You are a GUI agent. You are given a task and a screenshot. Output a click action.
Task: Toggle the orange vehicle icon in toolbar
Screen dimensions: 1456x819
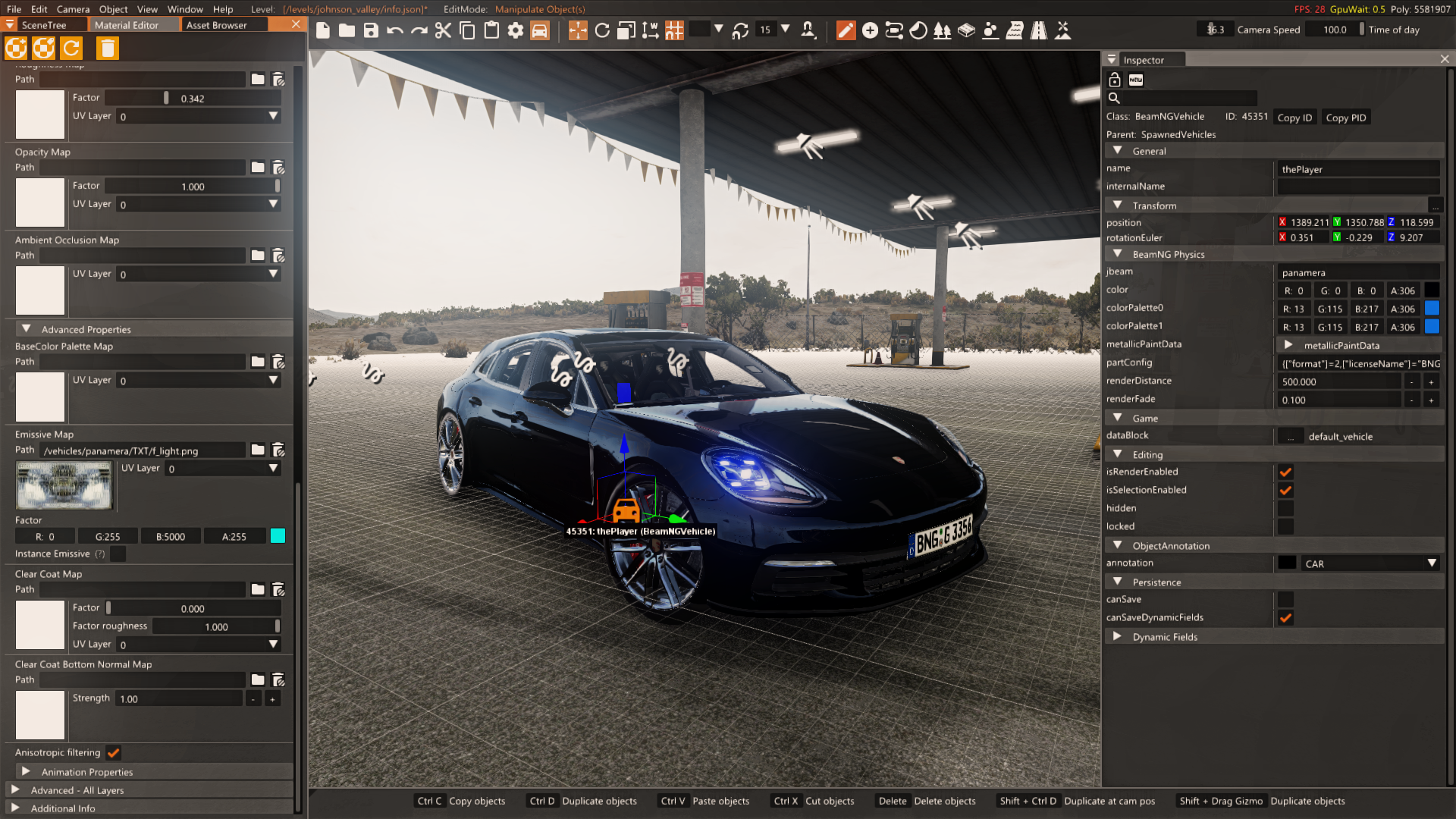pos(540,30)
